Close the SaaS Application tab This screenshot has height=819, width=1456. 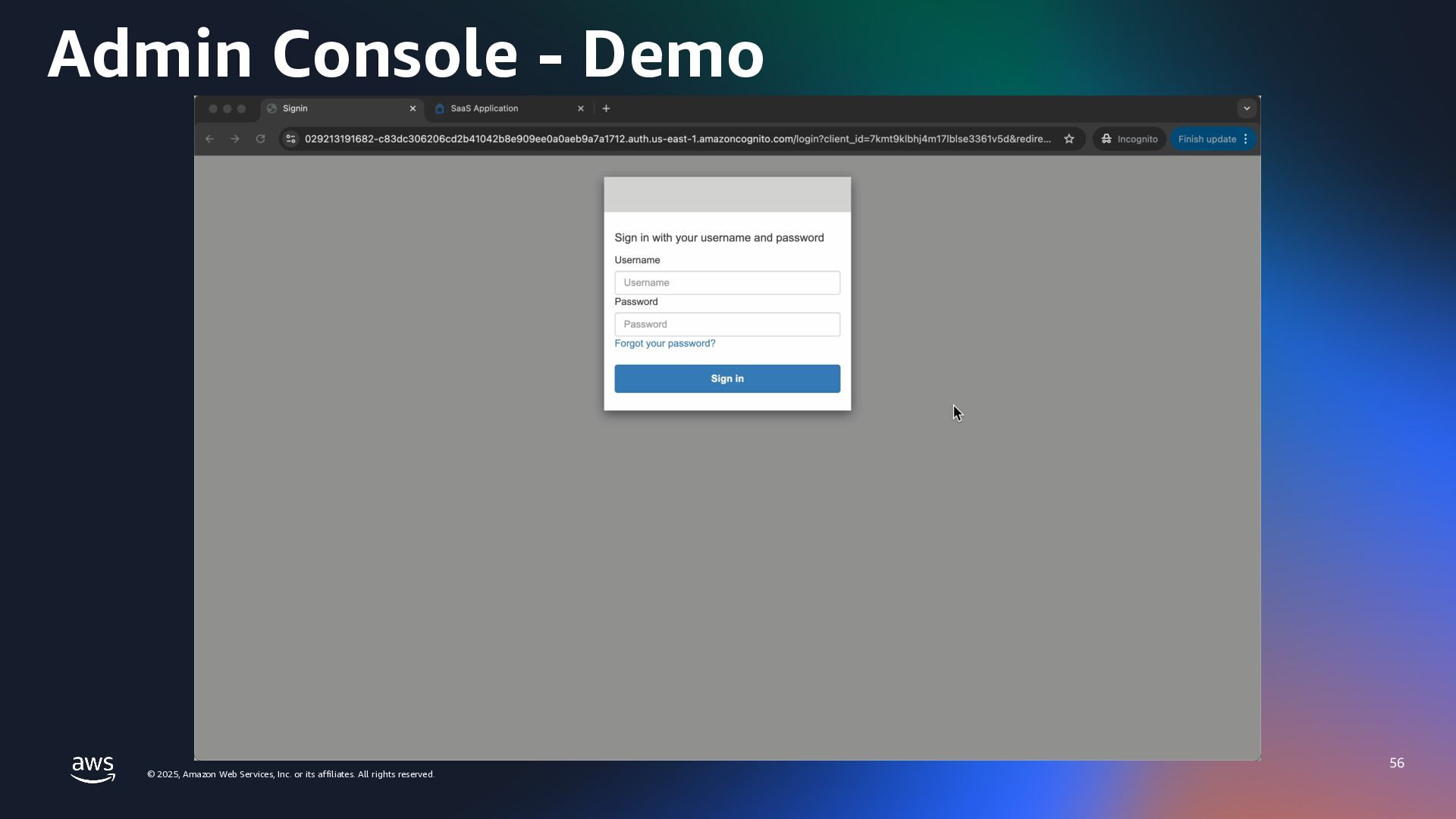click(x=581, y=108)
